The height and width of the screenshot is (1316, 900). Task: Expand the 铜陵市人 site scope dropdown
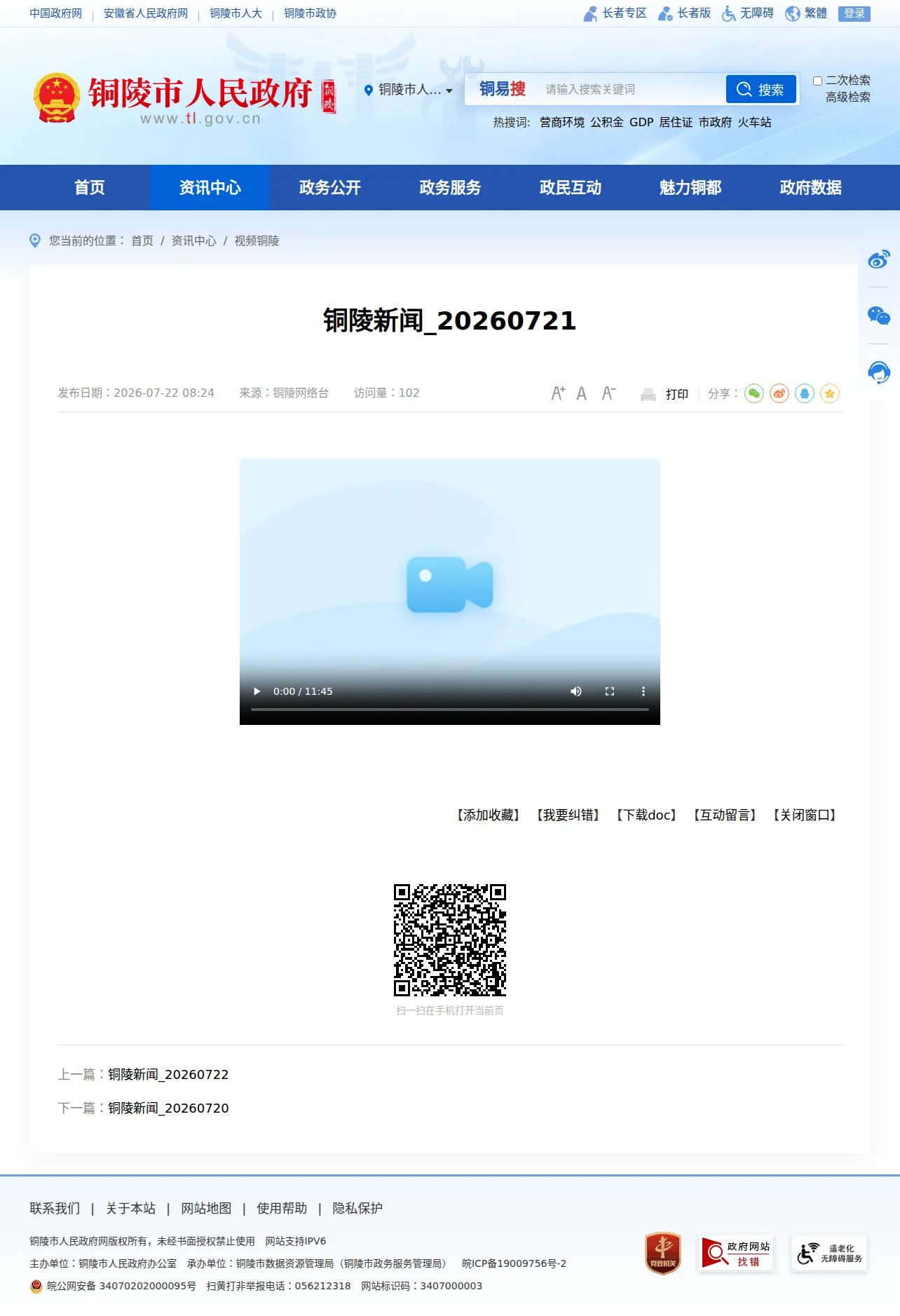point(409,90)
